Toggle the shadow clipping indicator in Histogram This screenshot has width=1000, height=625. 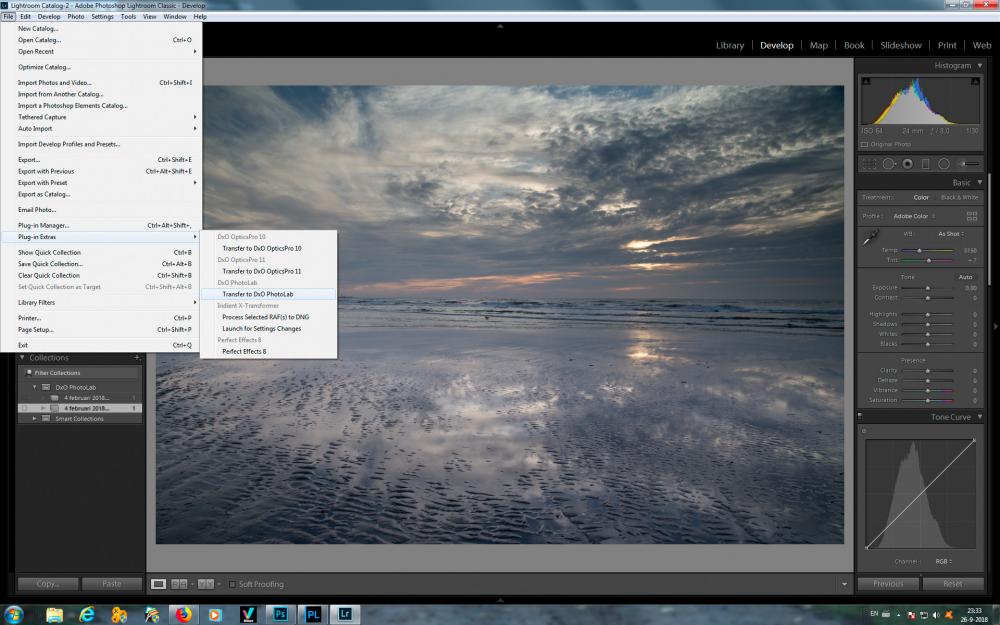866,82
